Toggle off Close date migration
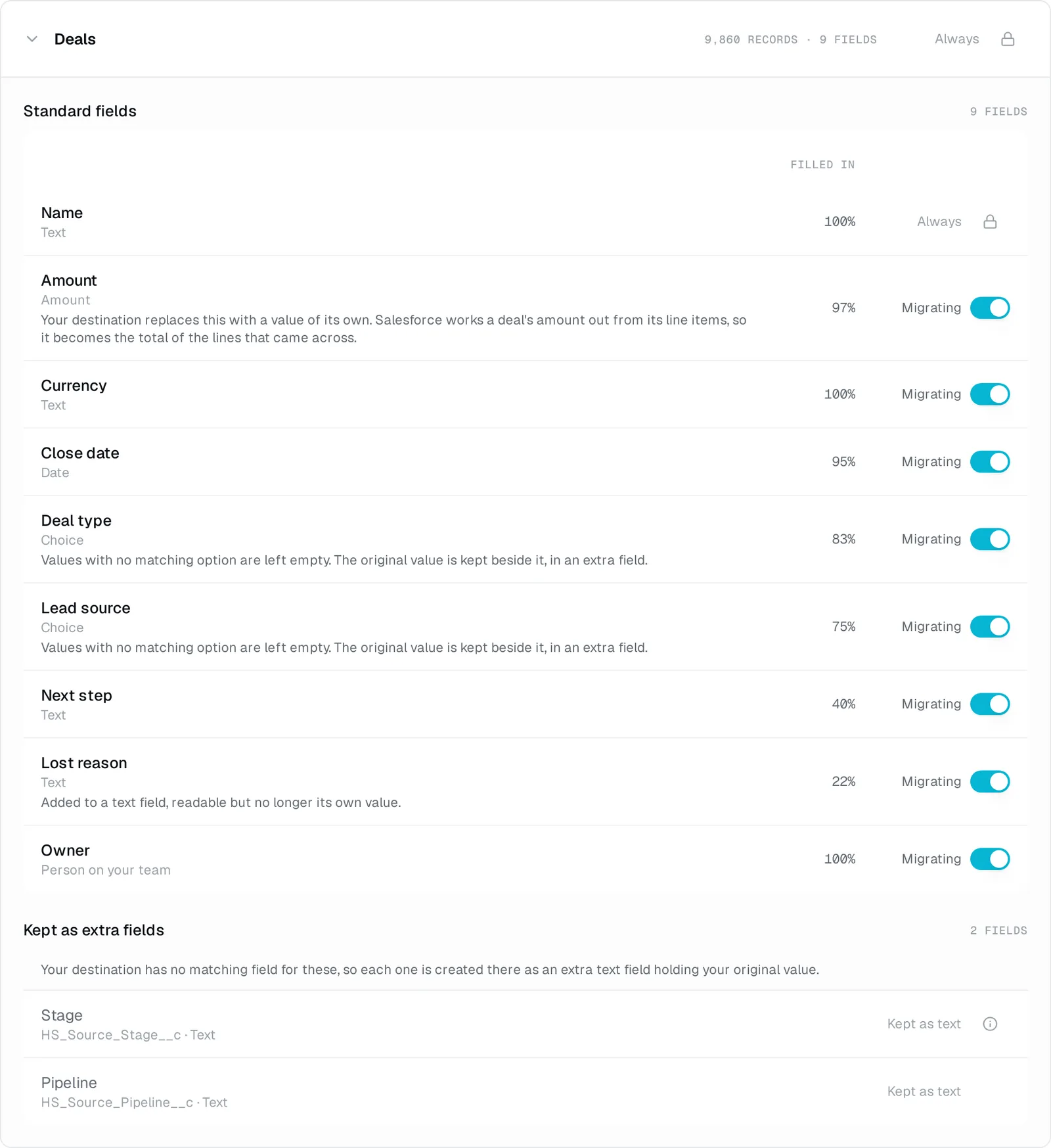1051x1148 pixels. [990, 462]
